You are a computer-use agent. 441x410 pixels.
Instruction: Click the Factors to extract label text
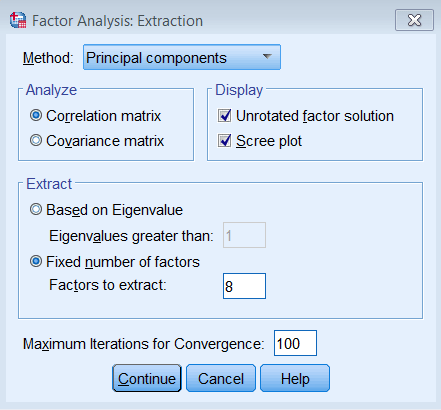pyautogui.click(x=108, y=285)
